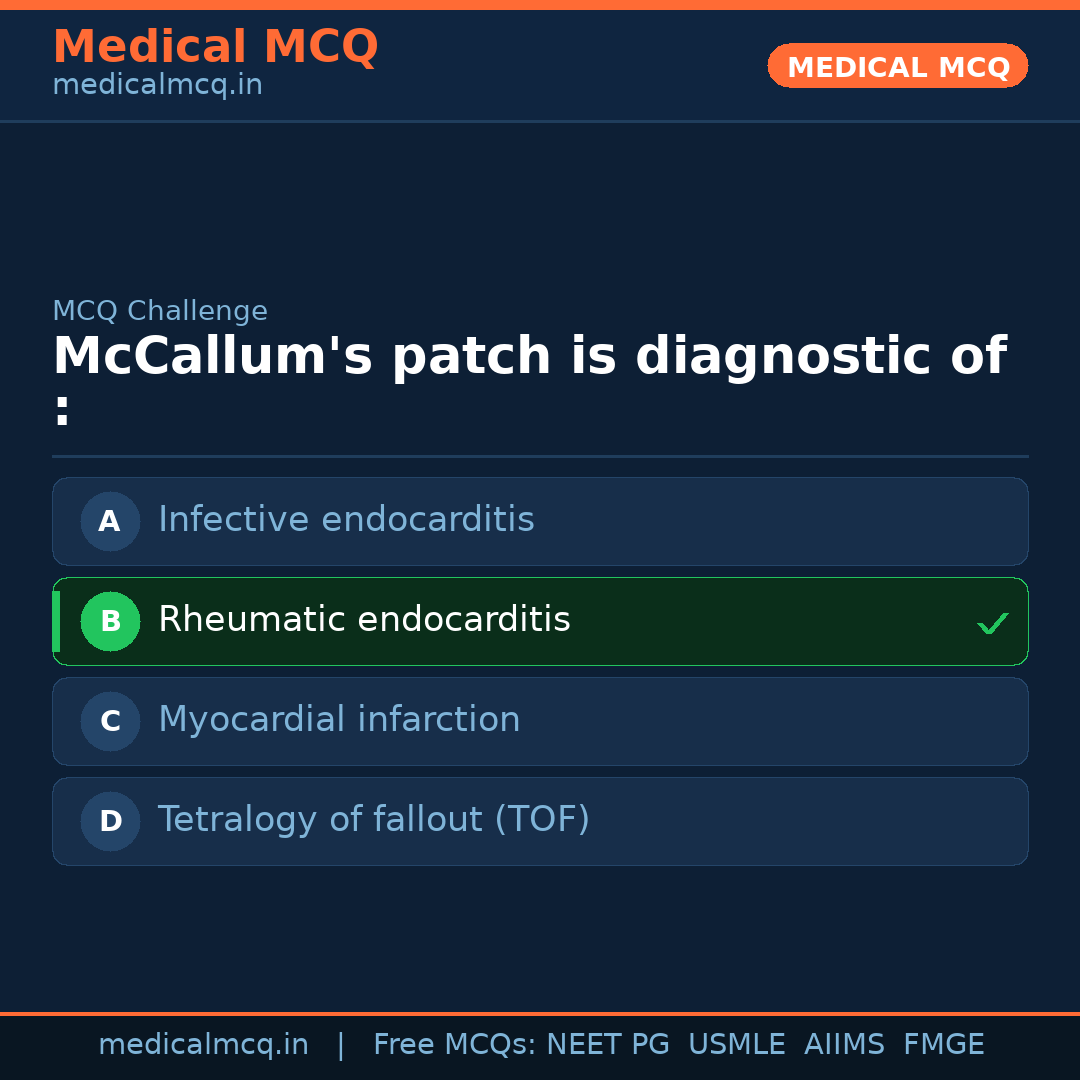
Task: Collapse the highlighted option B card
Action: 540,621
